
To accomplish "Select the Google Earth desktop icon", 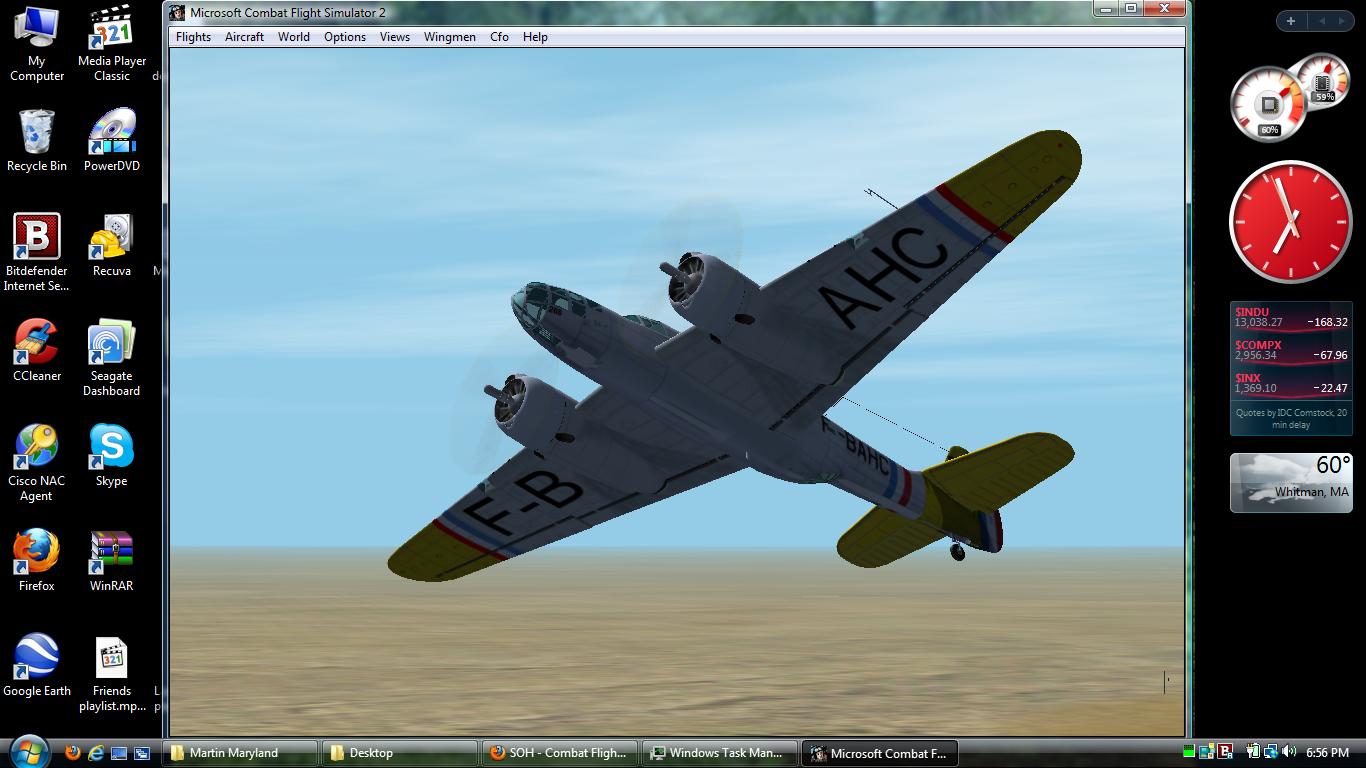I will (37, 665).
